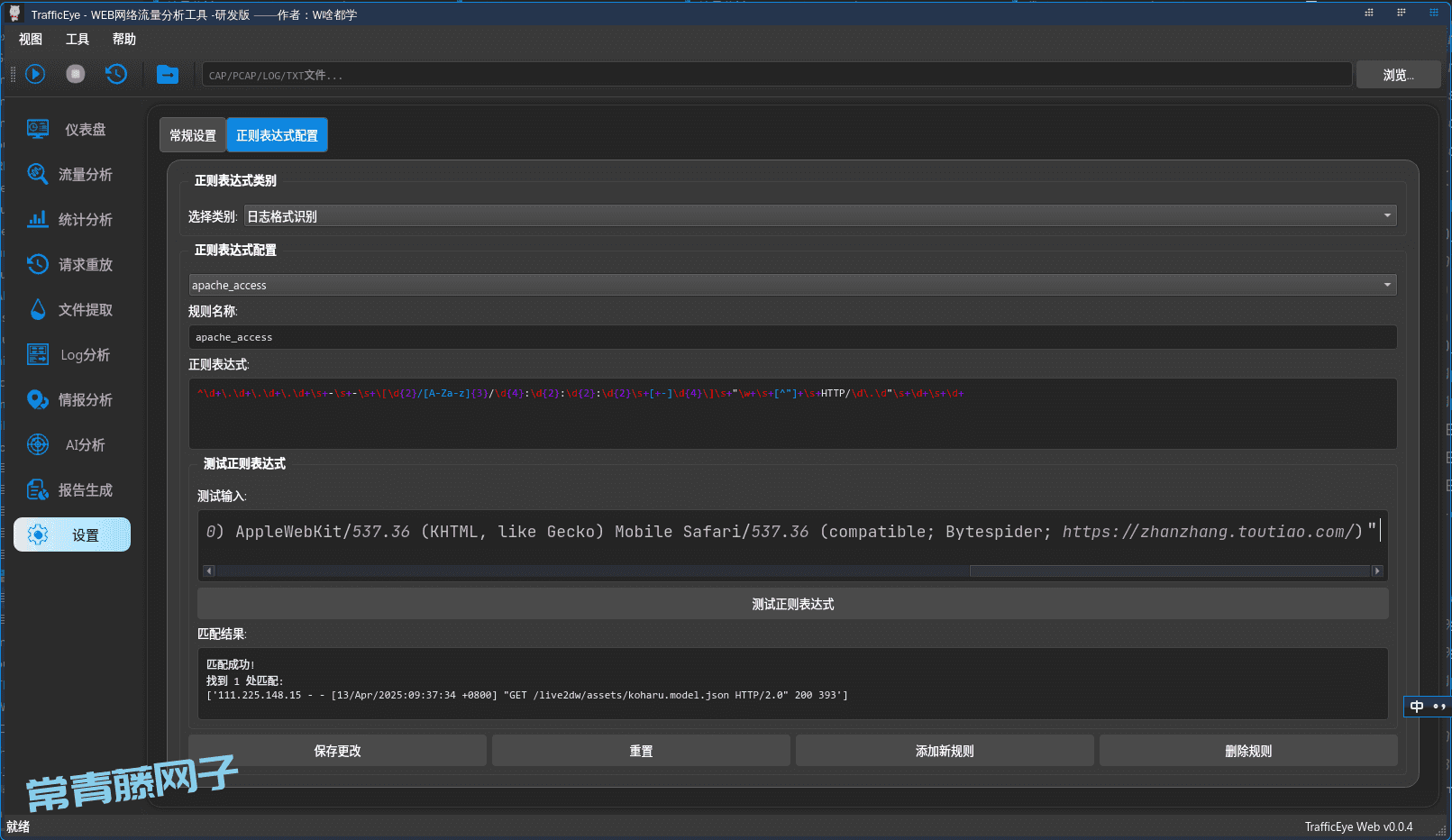1452x840 pixels.
Task: Click the 保存更改 save changes button
Action: coord(337,751)
